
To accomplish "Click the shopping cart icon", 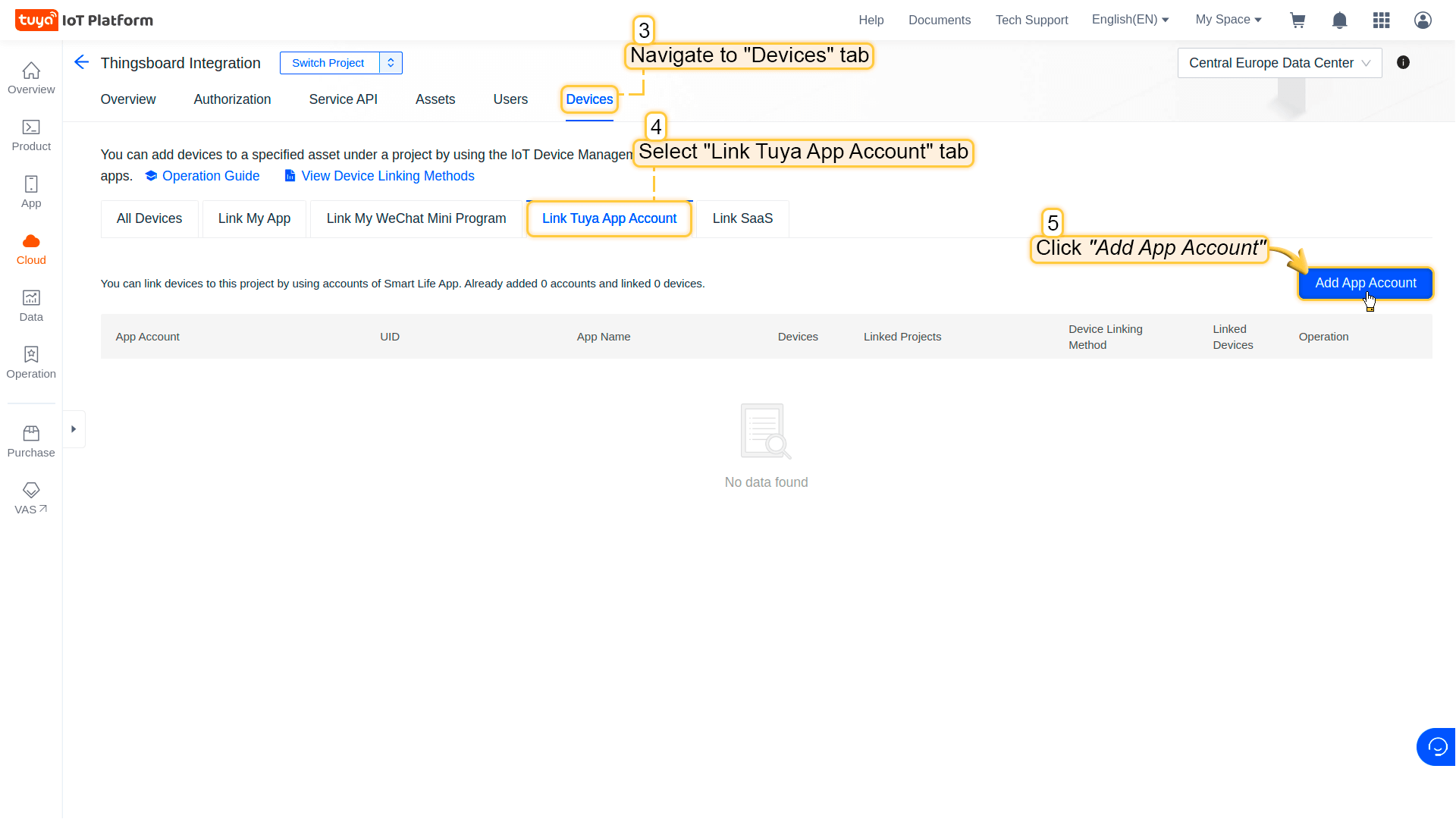I will (1298, 20).
